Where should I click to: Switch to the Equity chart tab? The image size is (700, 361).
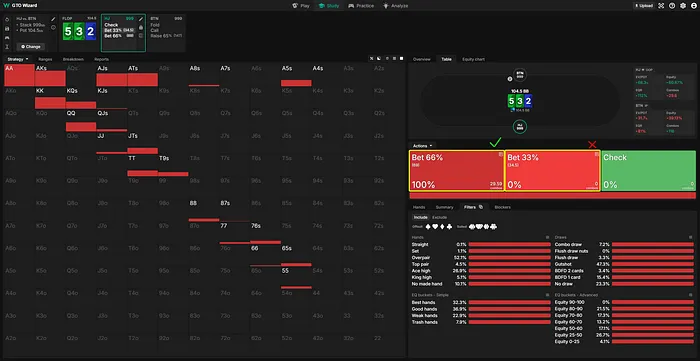coord(473,59)
